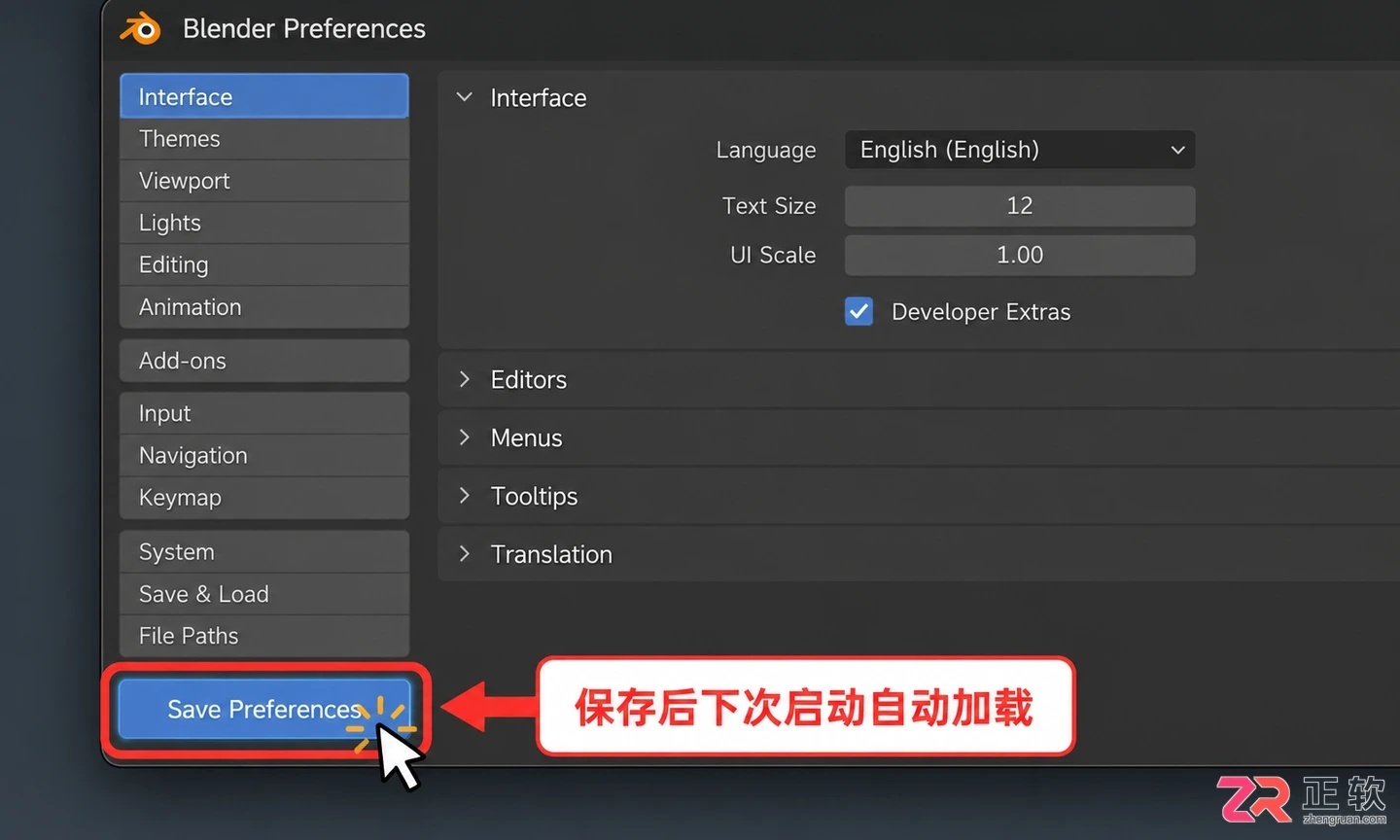
Task: Click the Blender Preferences window title
Action: (x=304, y=28)
